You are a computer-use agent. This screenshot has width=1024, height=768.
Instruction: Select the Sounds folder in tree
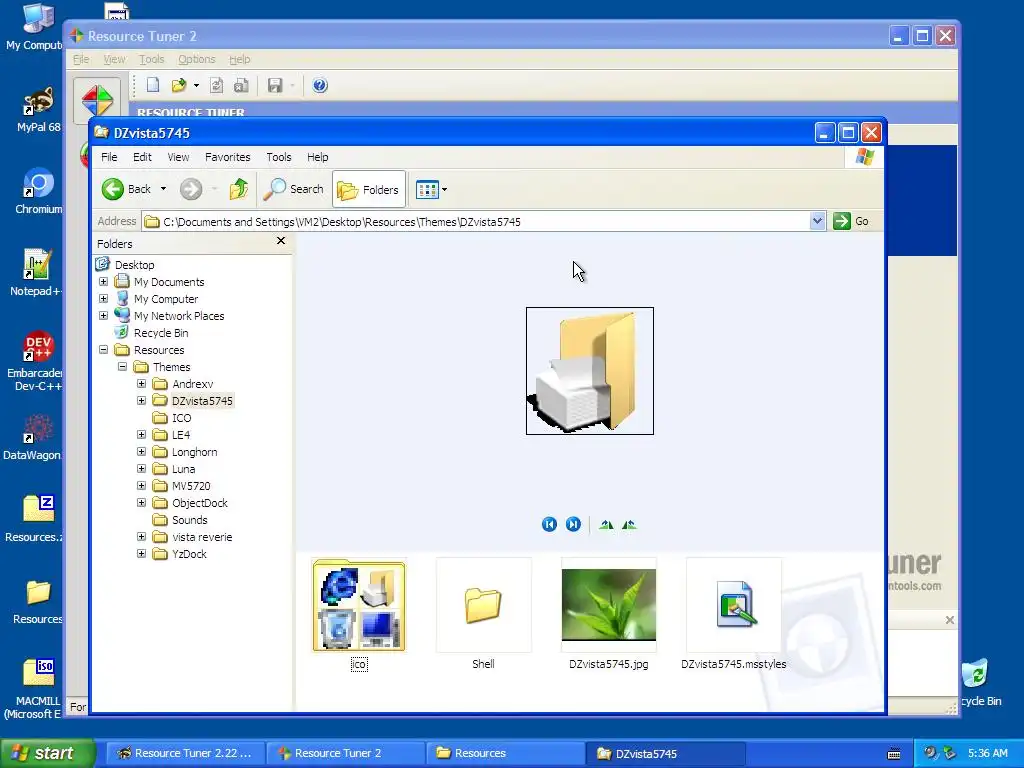(189, 520)
